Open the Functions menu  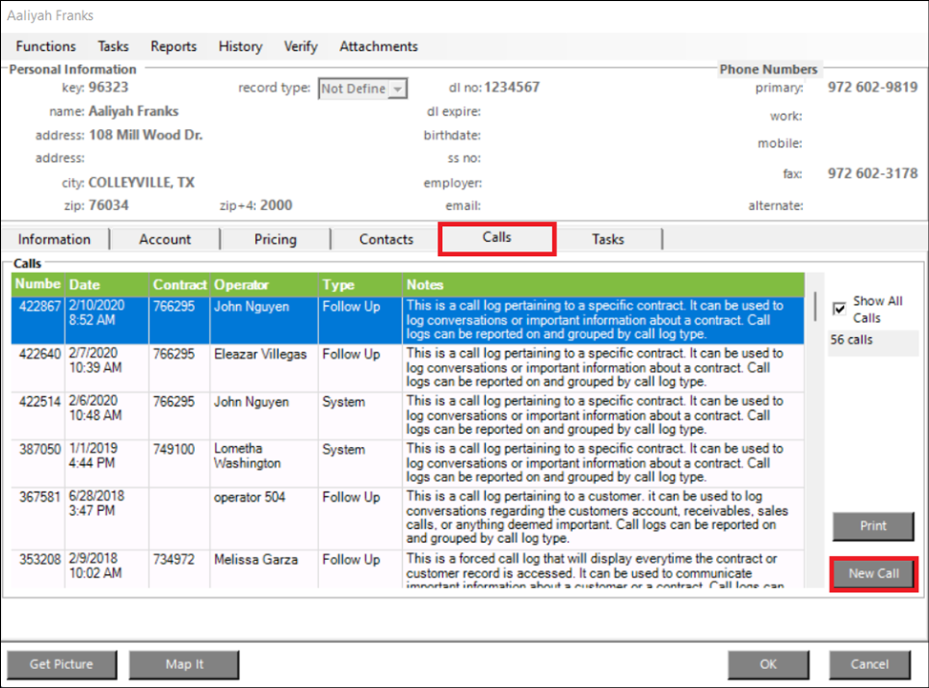[x=46, y=46]
